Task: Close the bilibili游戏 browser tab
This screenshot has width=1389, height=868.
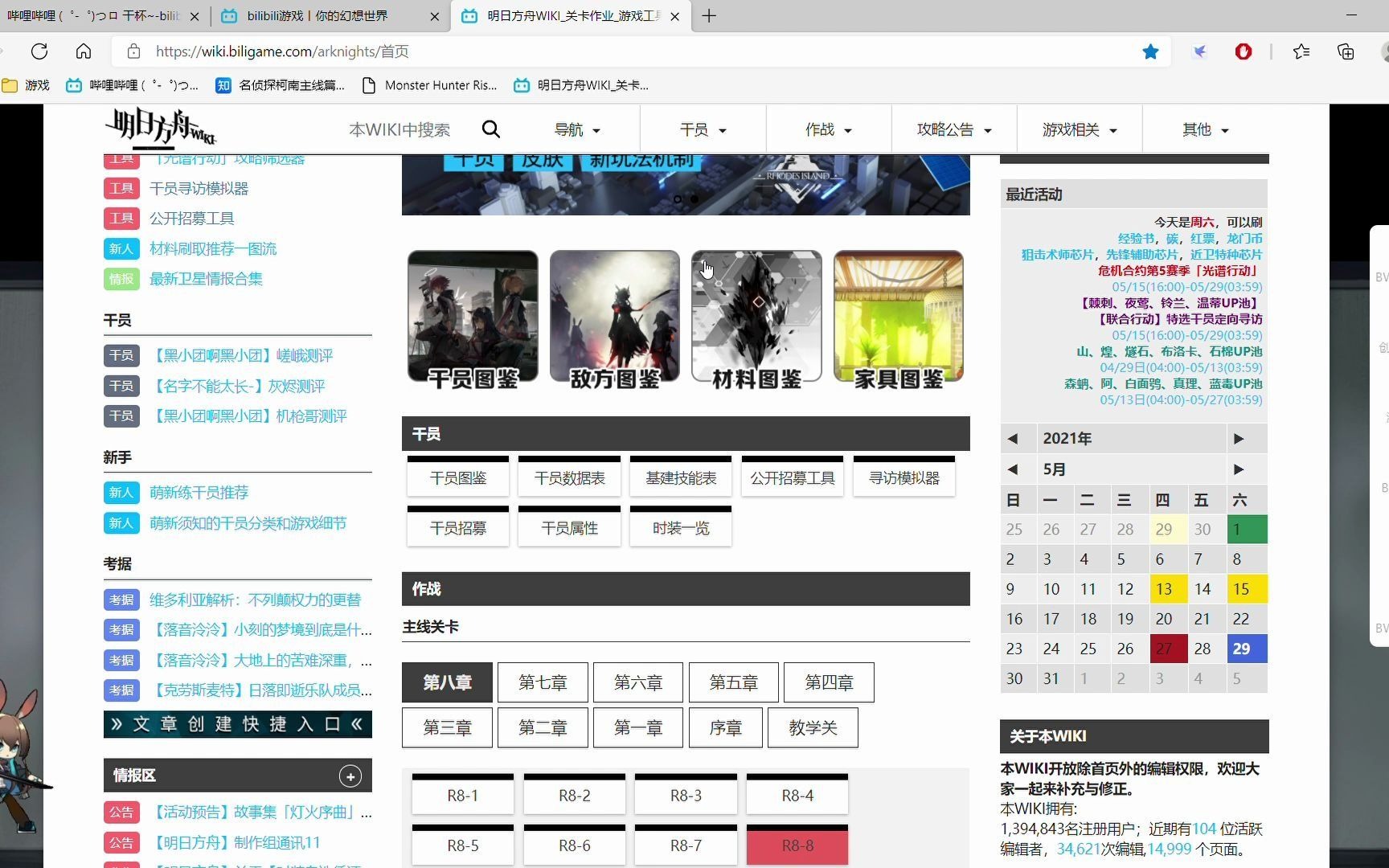Action: tap(435, 16)
